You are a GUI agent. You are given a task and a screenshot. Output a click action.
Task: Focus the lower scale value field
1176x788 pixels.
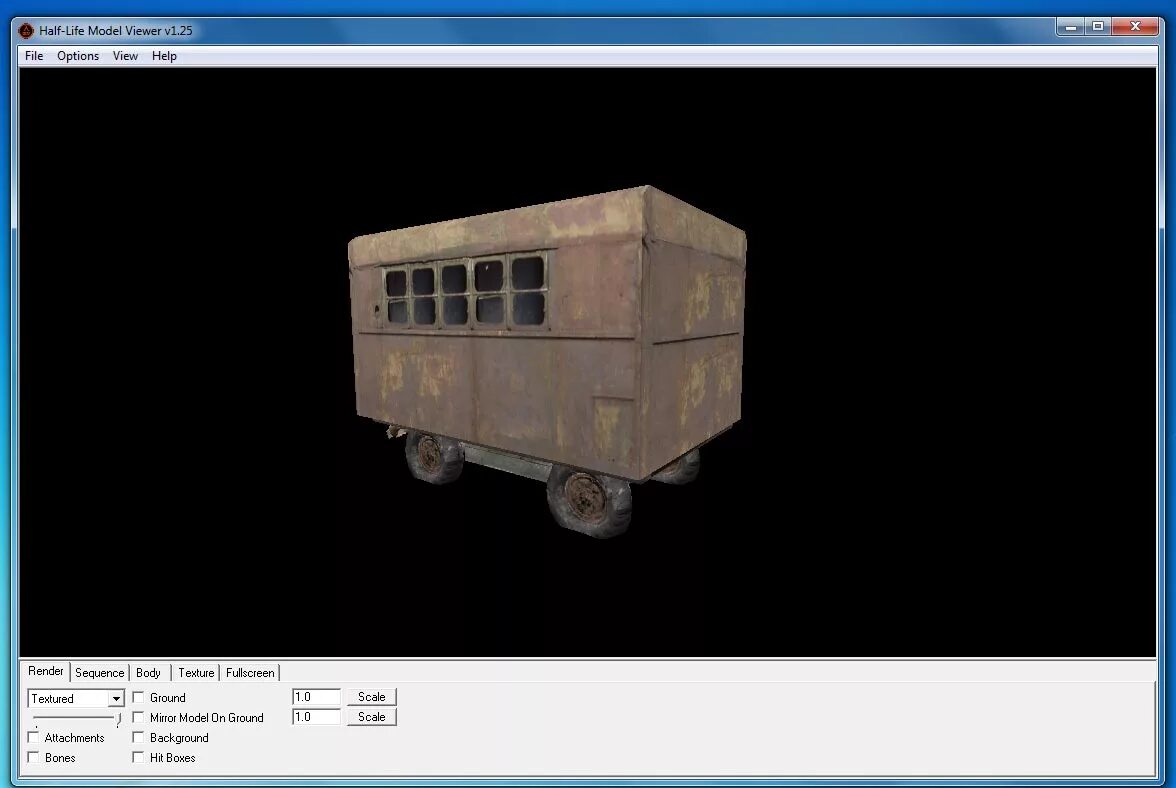click(316, 718)
